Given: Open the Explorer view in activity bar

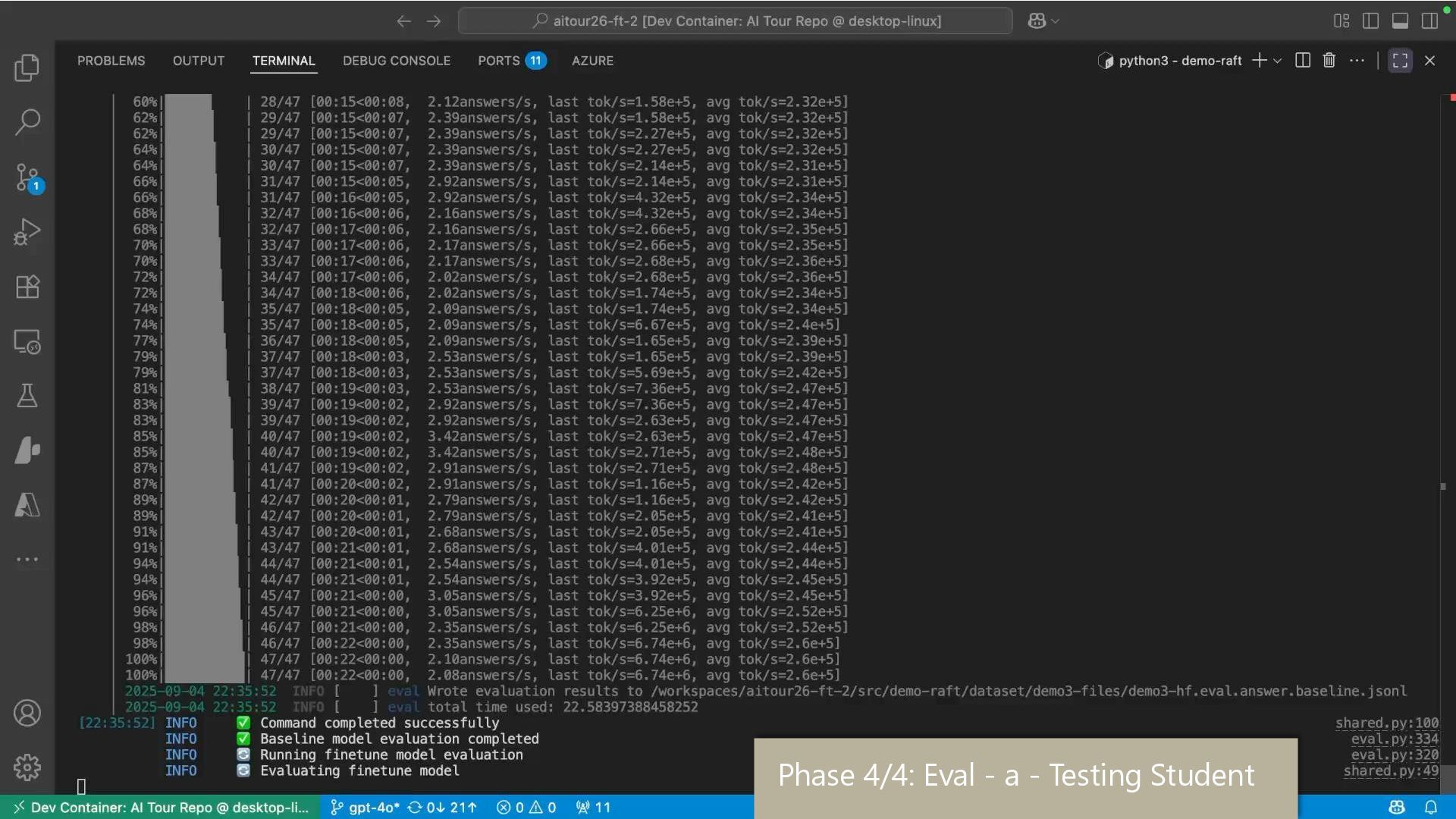Looking at the screenshot, I should (x=27, y=68).
